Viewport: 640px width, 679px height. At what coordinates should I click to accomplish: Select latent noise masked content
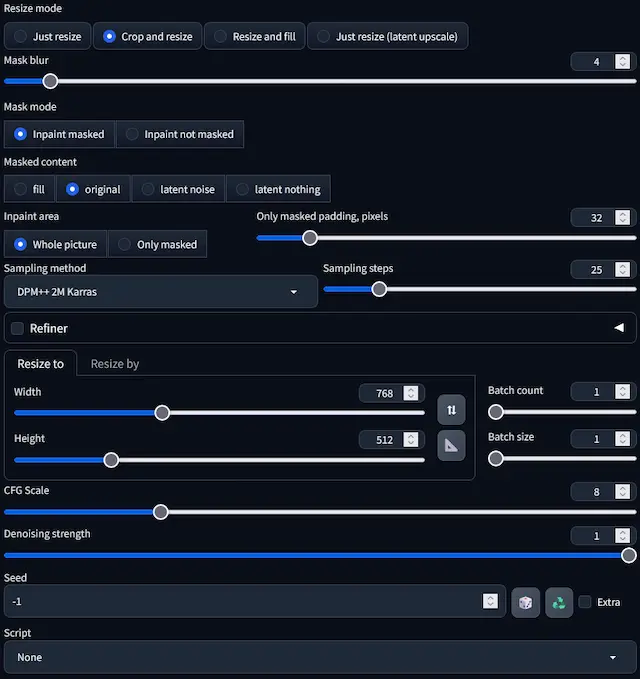(x=178, y=189)
